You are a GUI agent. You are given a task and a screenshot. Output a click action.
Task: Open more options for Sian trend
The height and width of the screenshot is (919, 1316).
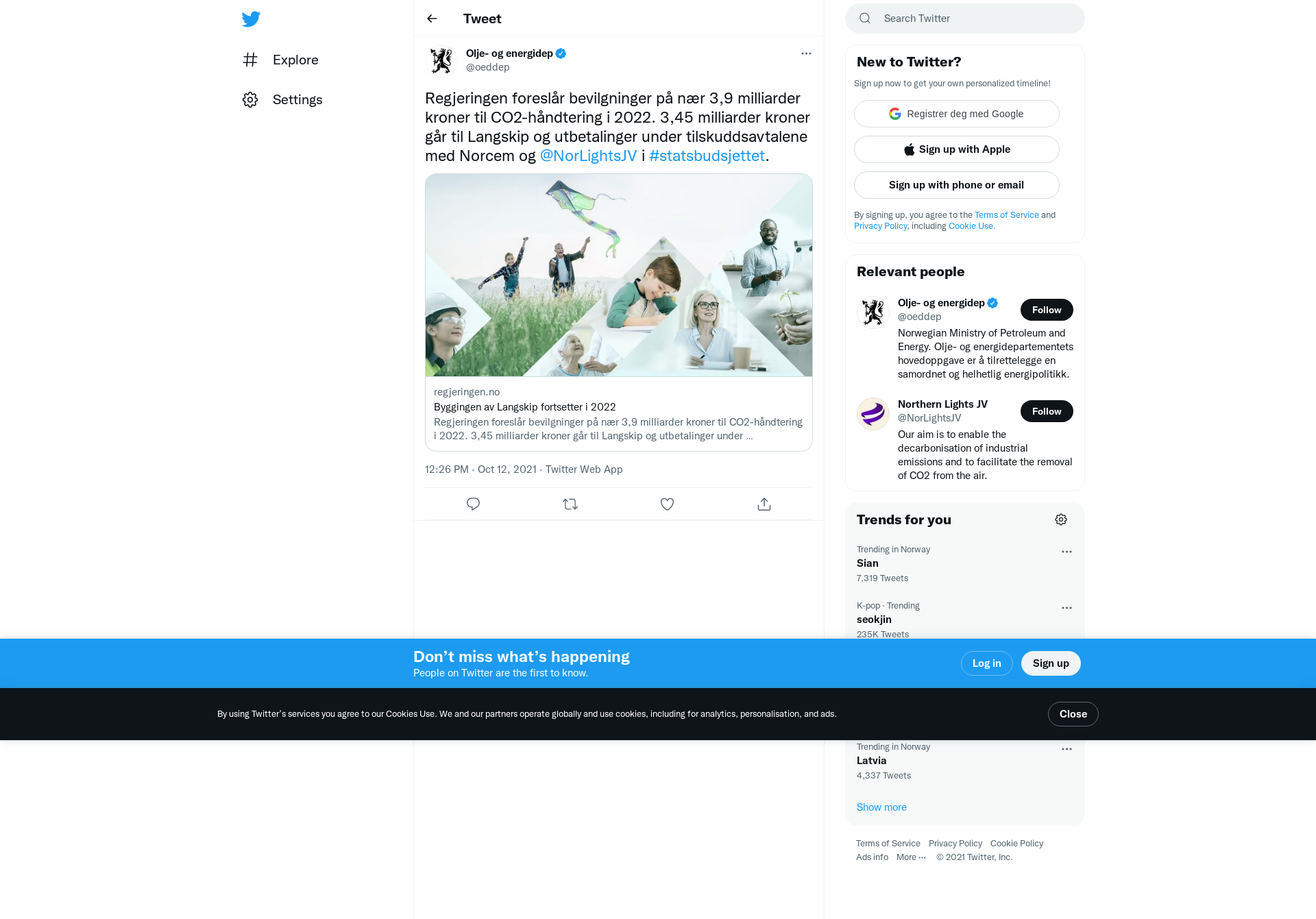(1067, 552)
